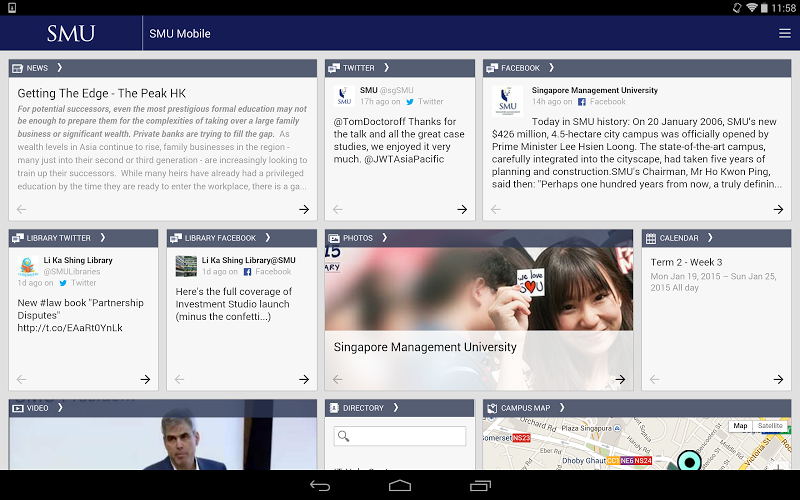800x500 pixels.
Task: Expand Library Twitter section chevron
Action: (103, 237)
